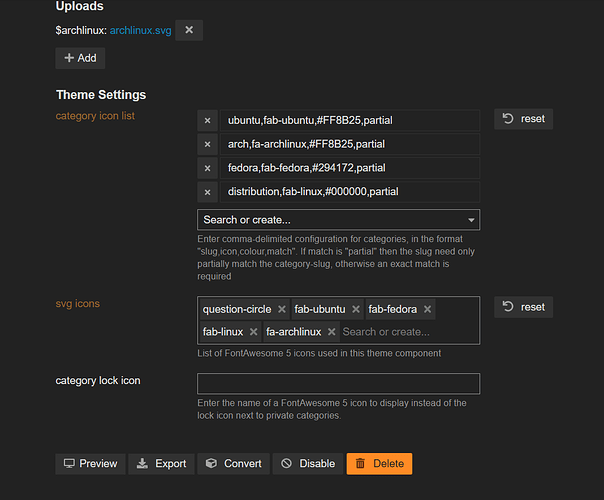
Task: Select the distribution,fab-linux,#000000,partial entry
Action: 350,192
